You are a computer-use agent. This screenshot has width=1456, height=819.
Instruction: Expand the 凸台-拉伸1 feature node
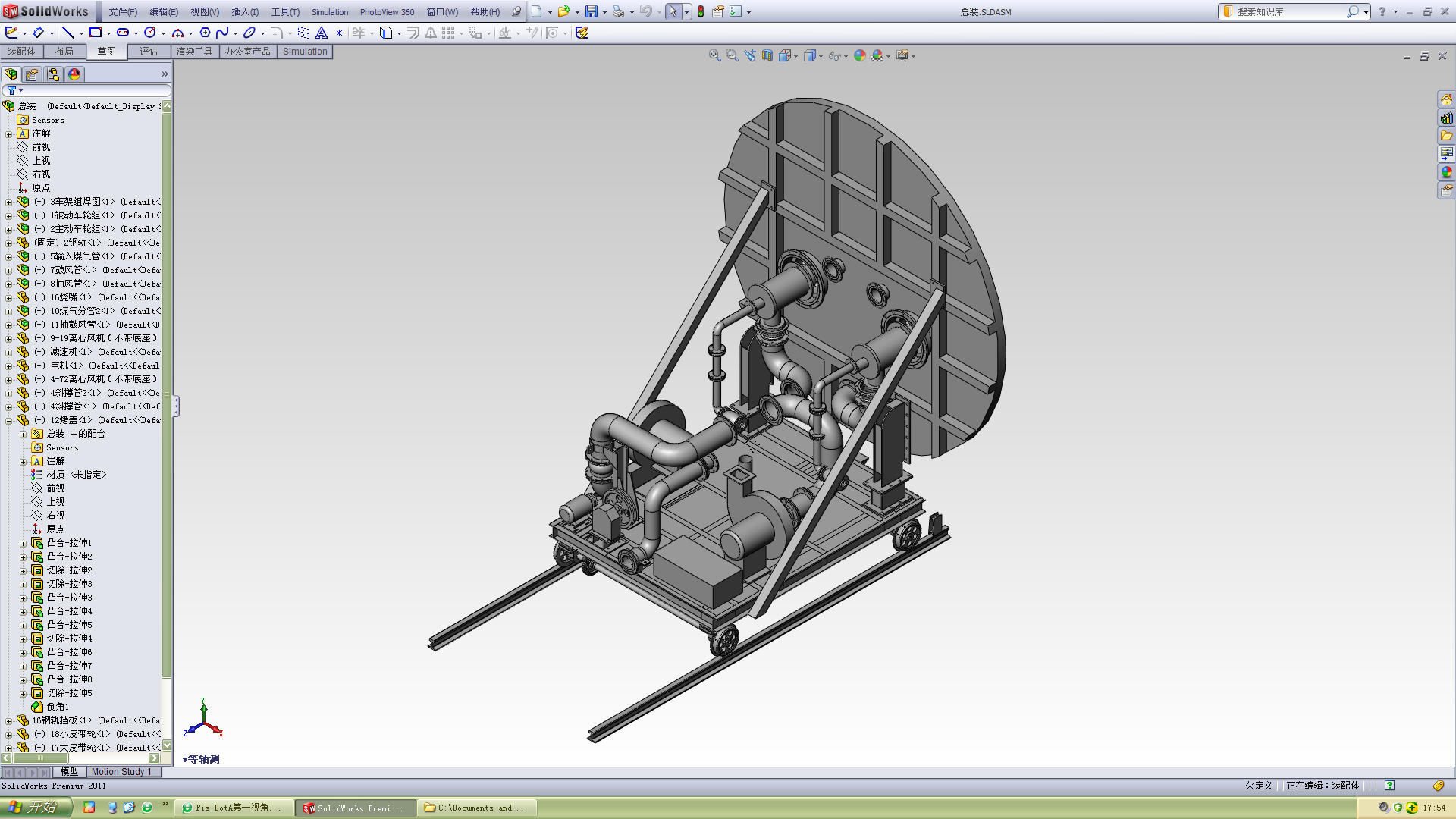pyautogui.click(x=23, y=543)
